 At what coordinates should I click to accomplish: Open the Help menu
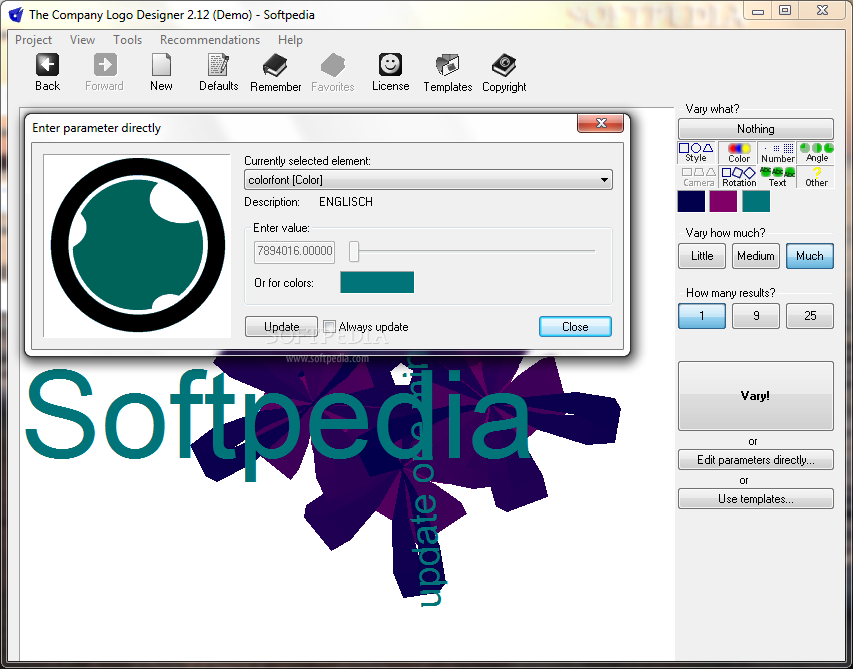click(290, 40)
